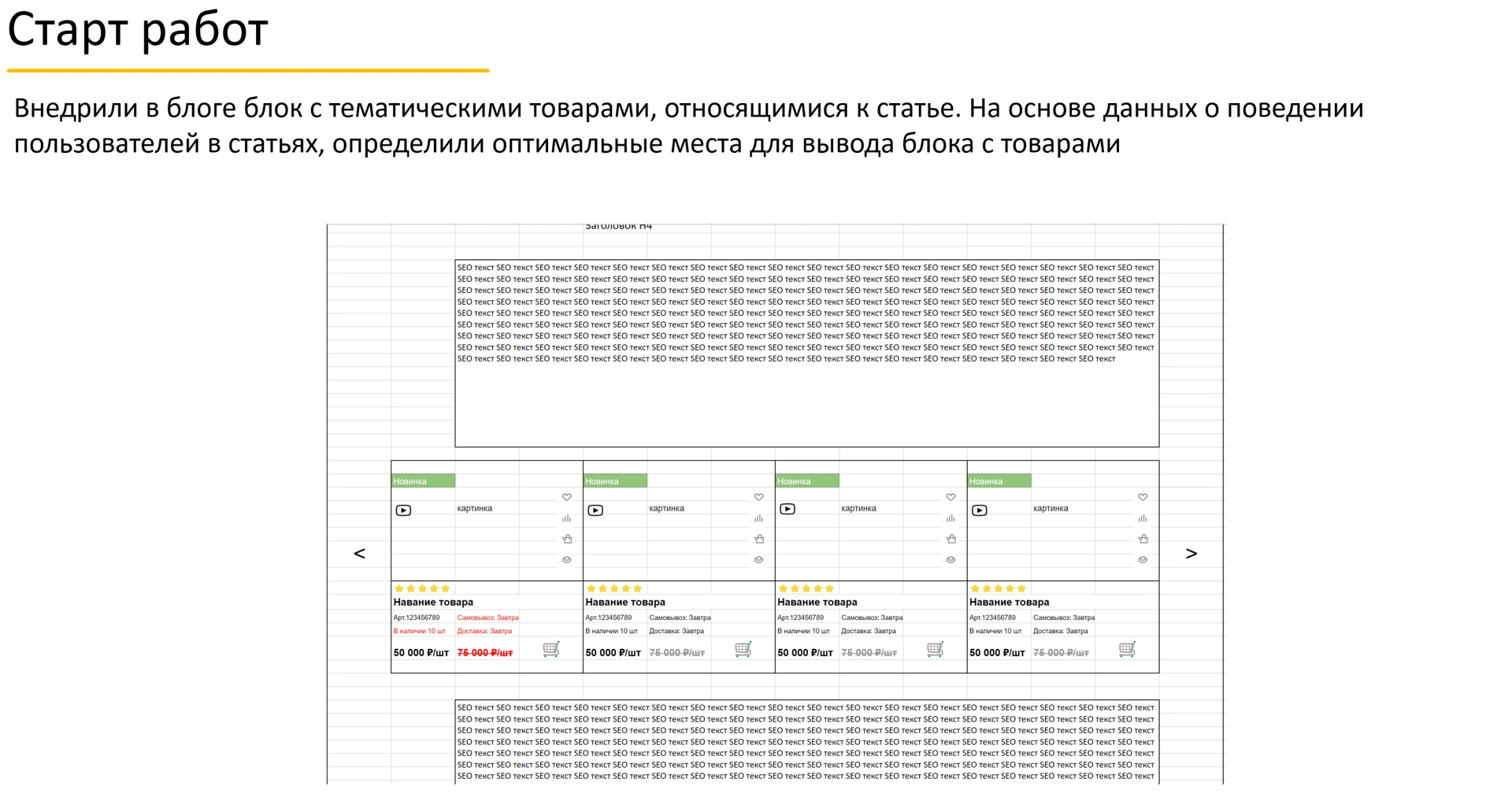Viewport: 1512px width, 812px height.
Task: Open quick view eye on second product card
Action: (x=759, y=560)
